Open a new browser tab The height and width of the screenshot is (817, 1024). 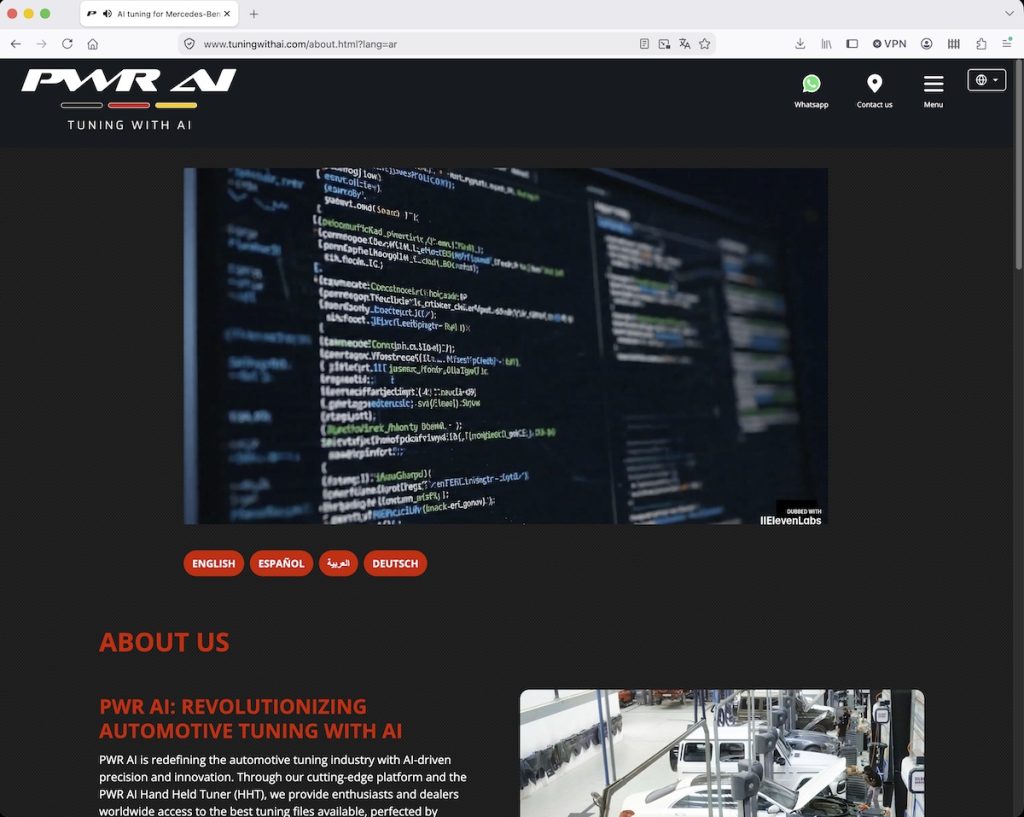254,14
